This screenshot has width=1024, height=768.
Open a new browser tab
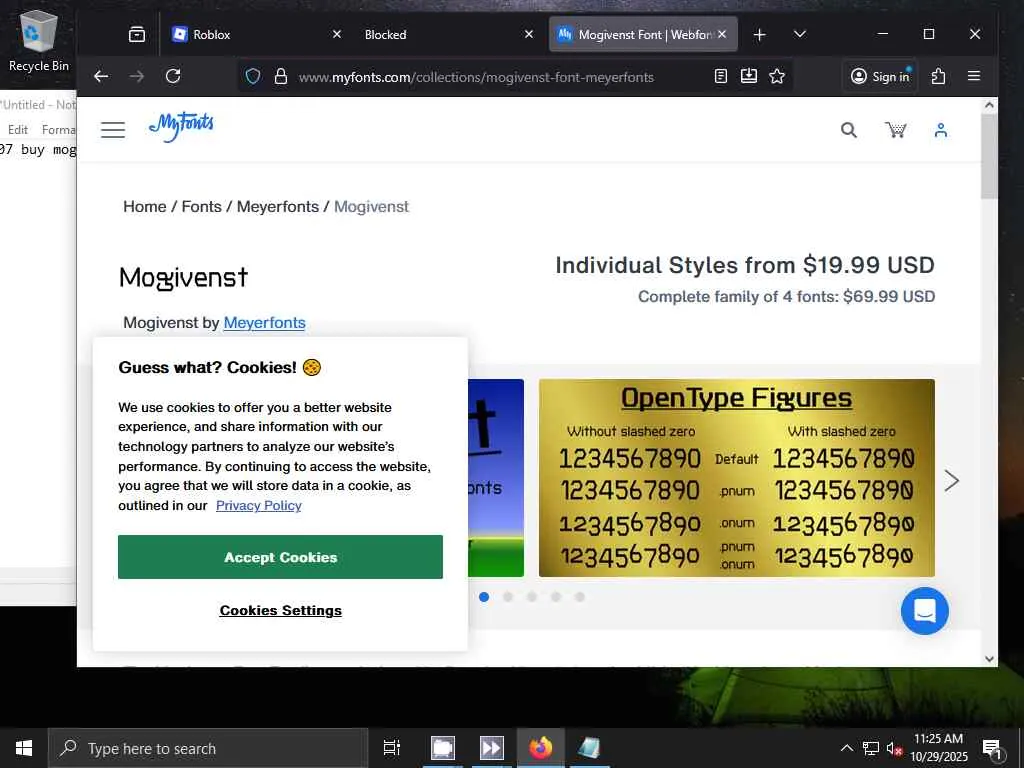point(759,35)
